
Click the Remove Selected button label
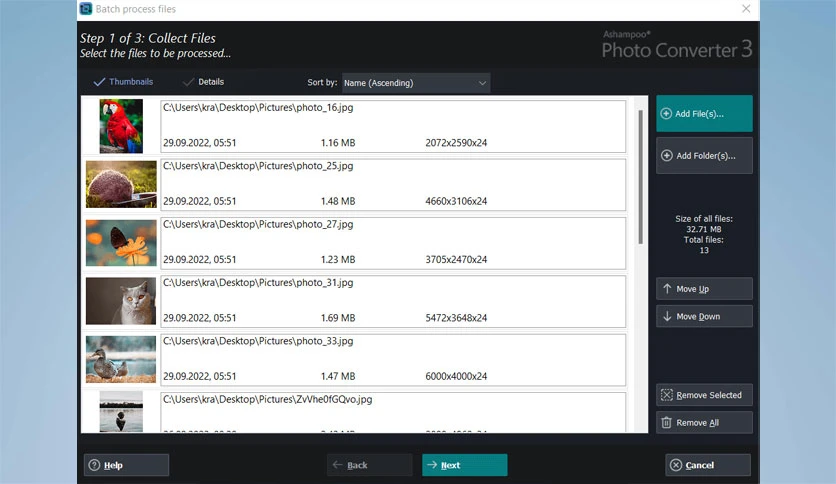tap(709, 395)
